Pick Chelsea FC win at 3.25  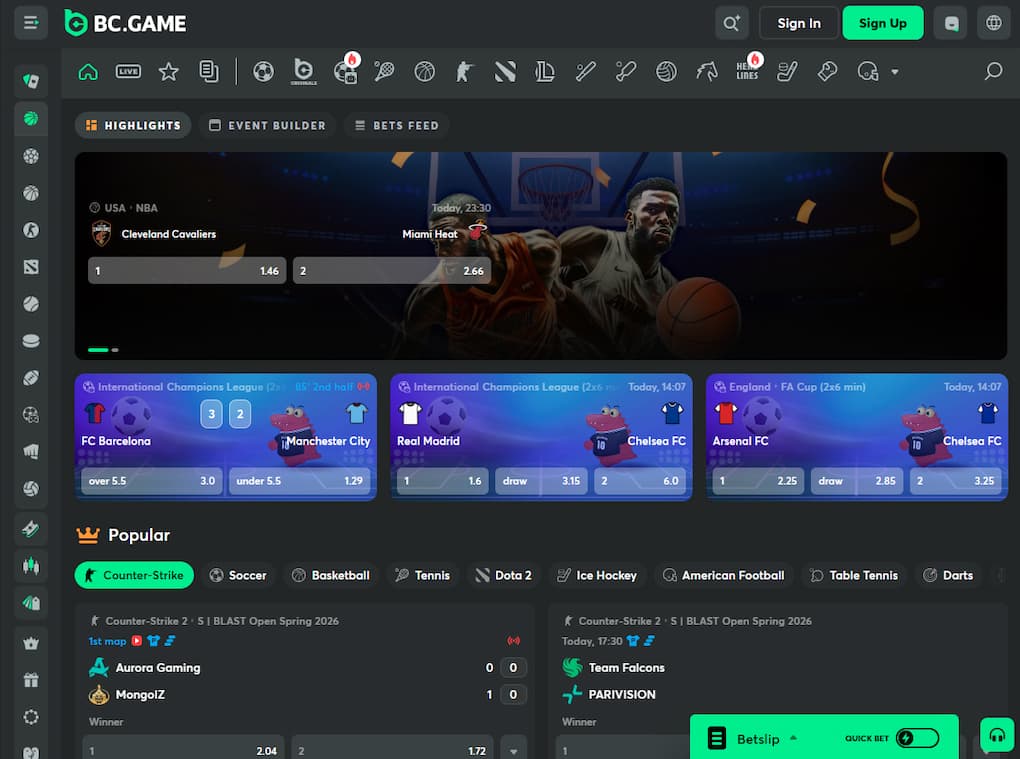[956, 481]
